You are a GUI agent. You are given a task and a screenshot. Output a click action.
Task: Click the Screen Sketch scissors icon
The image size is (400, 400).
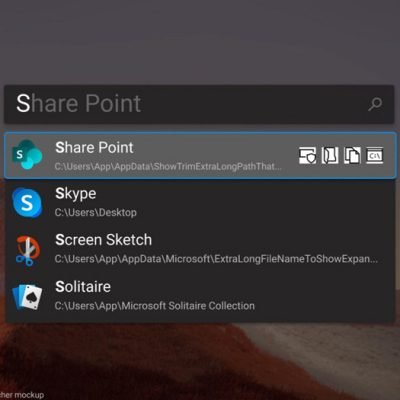27,250
